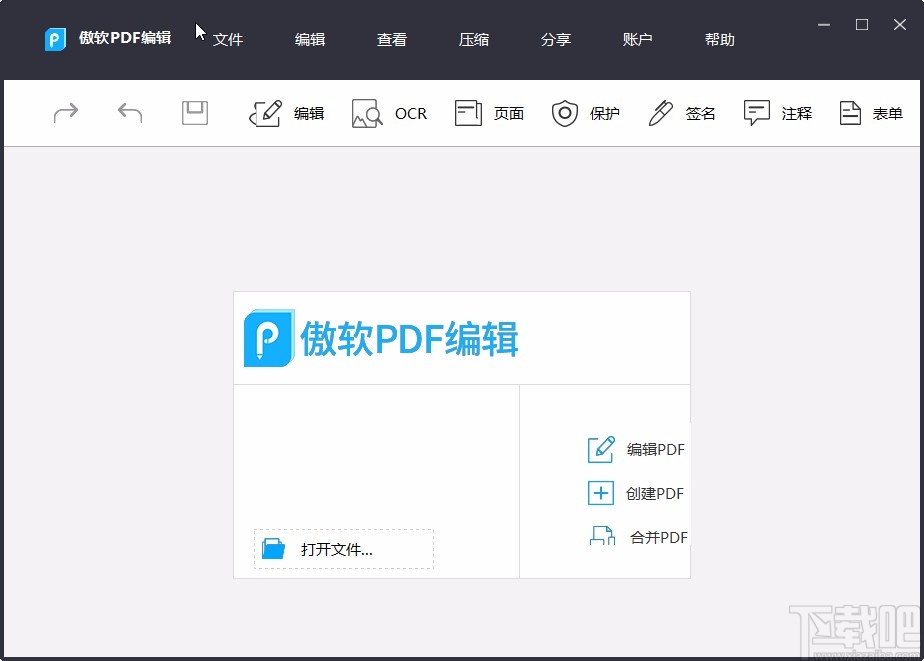924x661 pixels.
Task: Click the 页面 (Page) tool icon
Action: (x=466, y=113)
